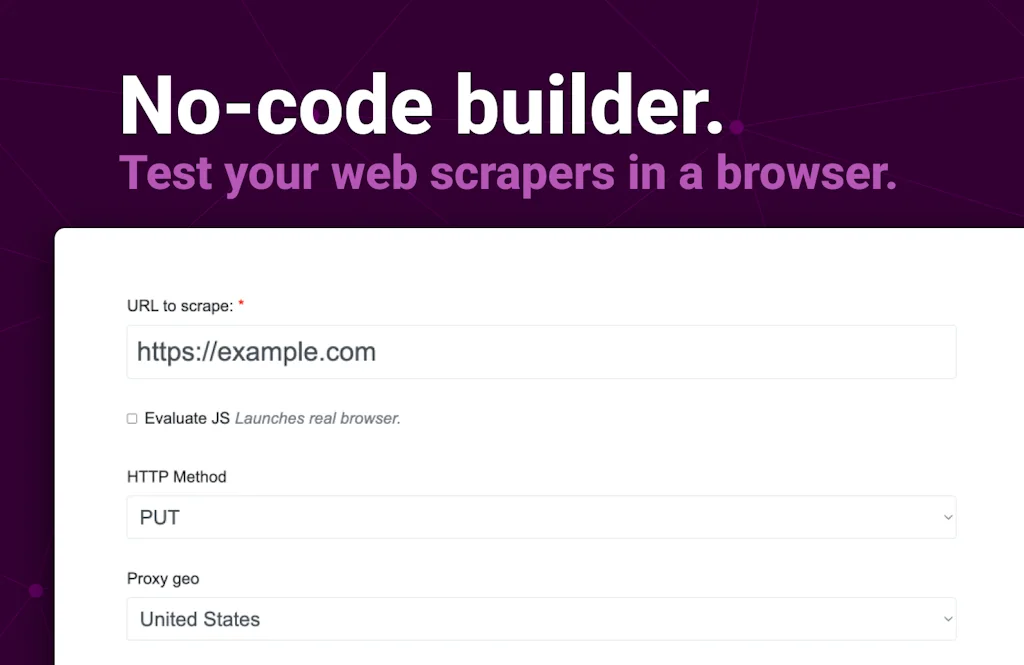This screenshot has width=1024, height=665.
Task: Click the purple dot at left edge
Action: (x=36, y=591)
